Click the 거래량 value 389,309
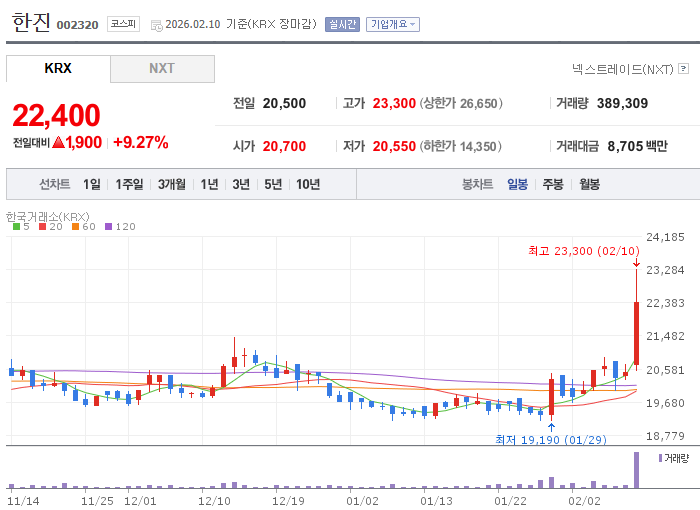The width and height of the screenshot is (700, 510). pos(622,103)
